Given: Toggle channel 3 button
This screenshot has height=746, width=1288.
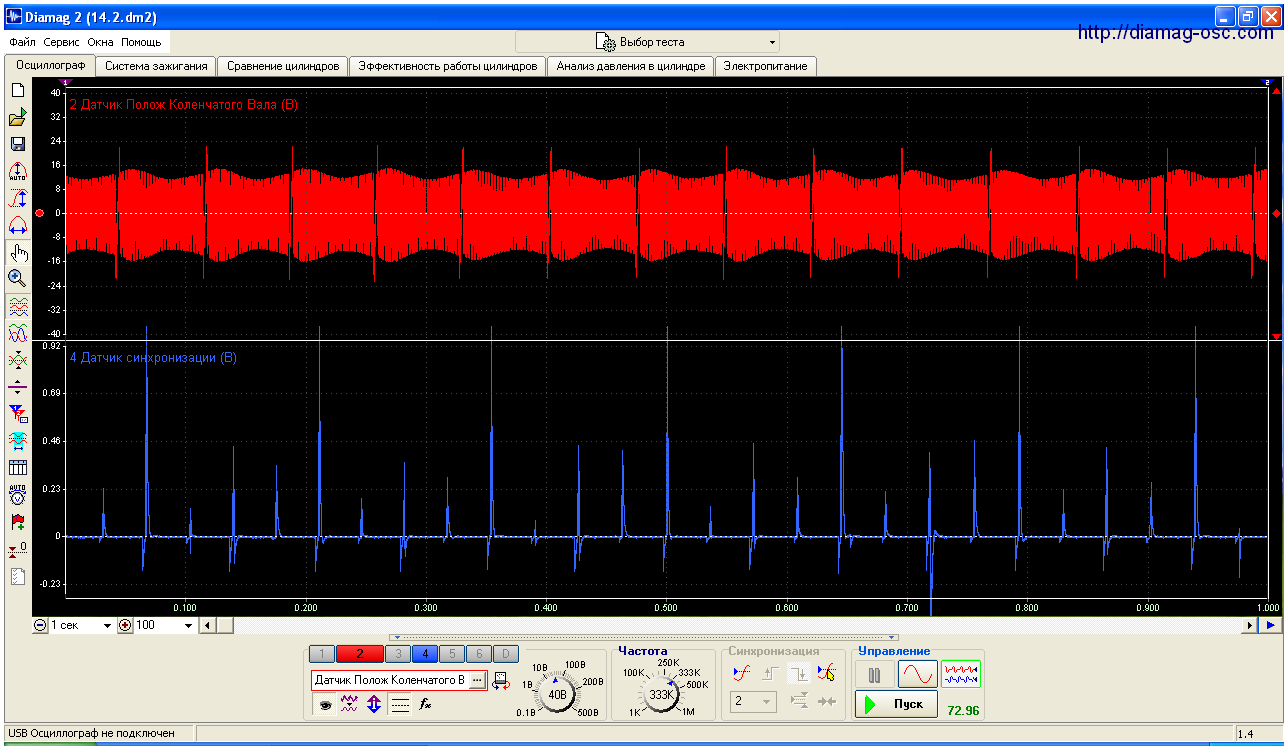Looking at the screenshot, I should coord(397,654).
